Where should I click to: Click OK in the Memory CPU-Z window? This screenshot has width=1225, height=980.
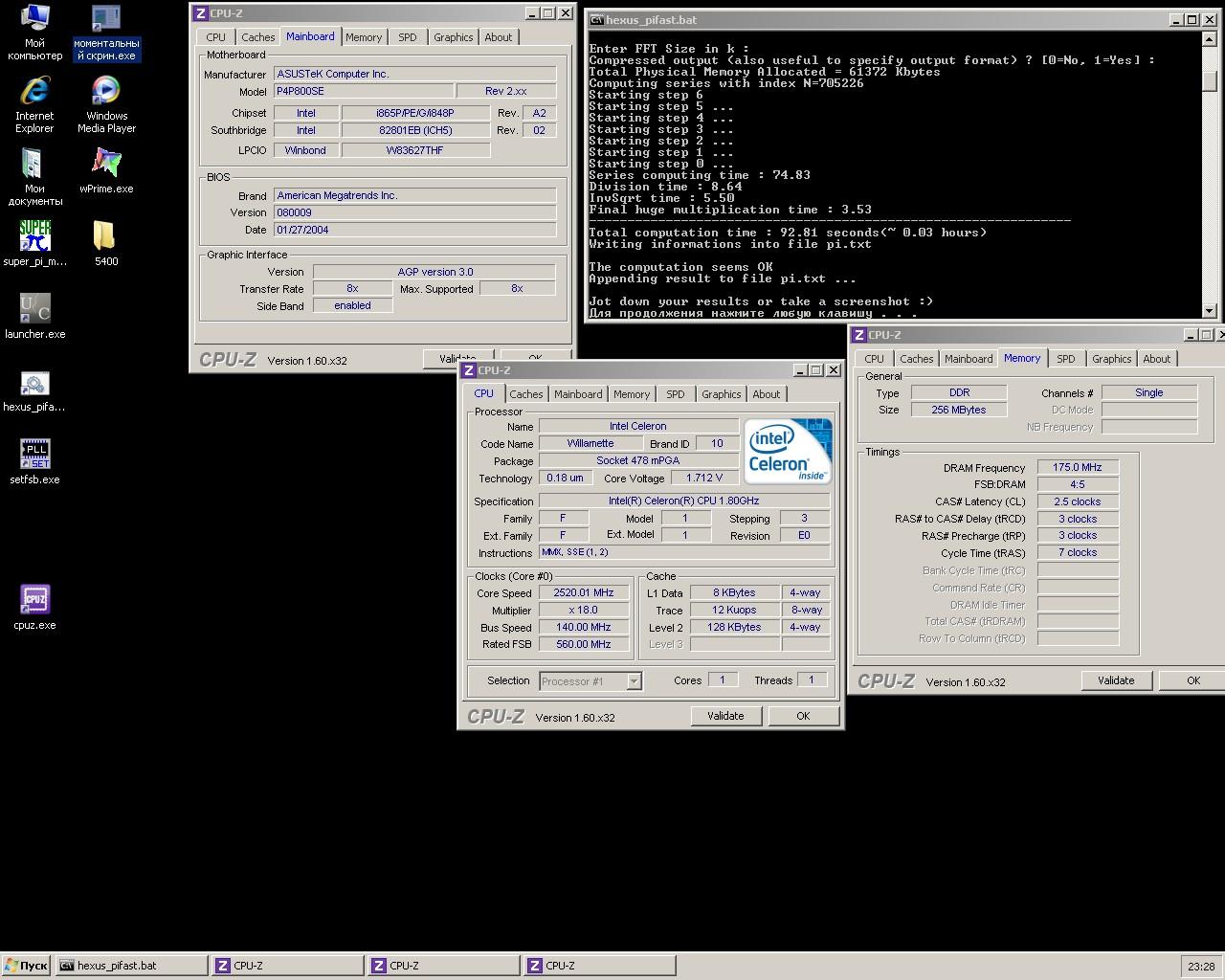(x=1192, y=680)
